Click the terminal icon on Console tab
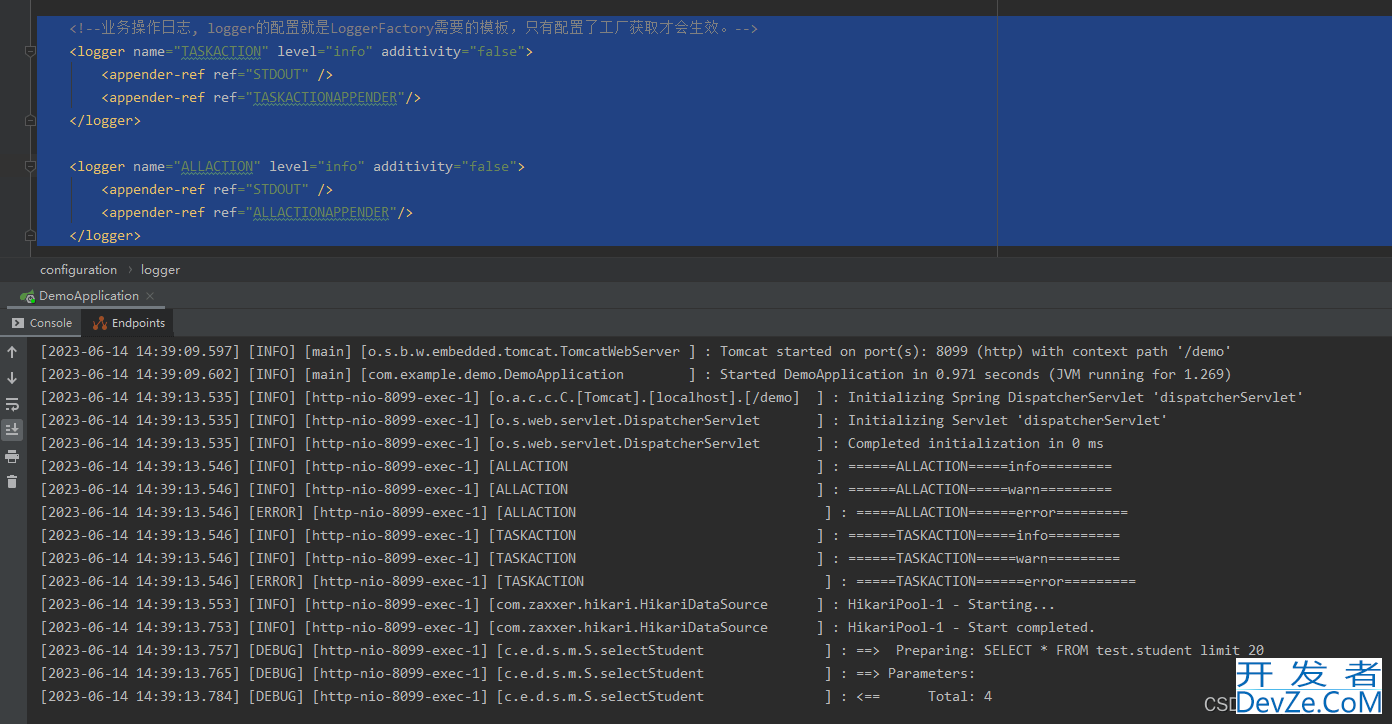This screenshot has height=724, width=1392. coord(18,323)
